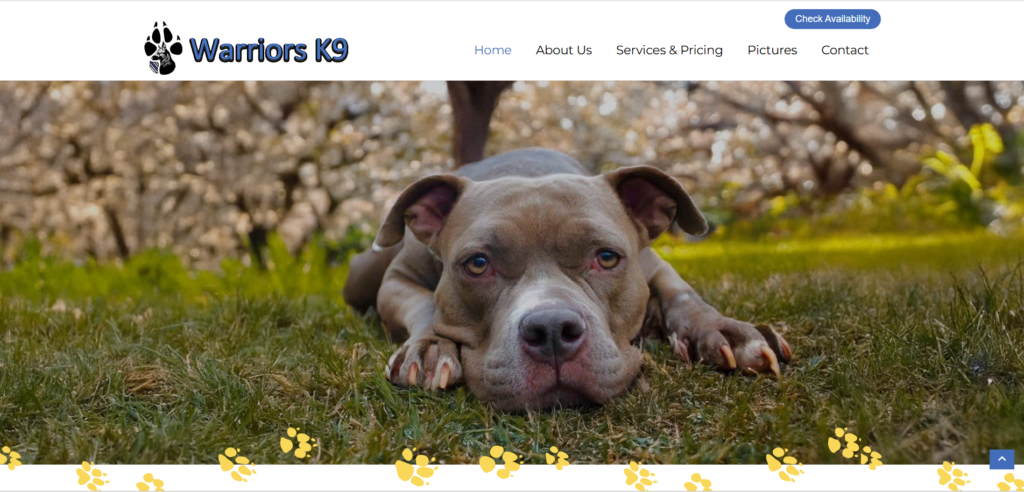This screenshot has width=1024, height=492.
Task: Click the Check Availability button
Action: pos(832,19)
